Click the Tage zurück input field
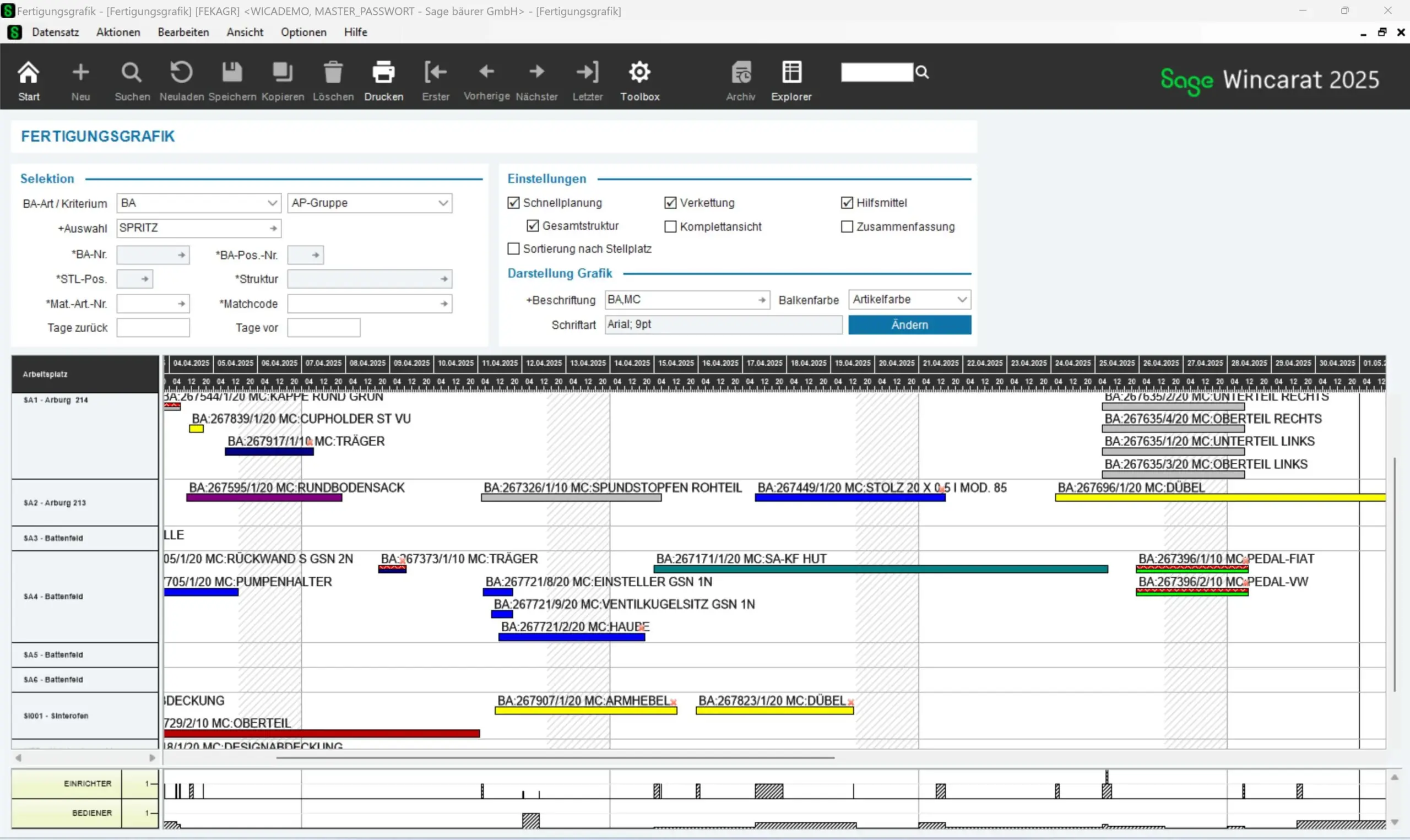The width and height of the screenshot is (1410, 840). pos(153,328)
